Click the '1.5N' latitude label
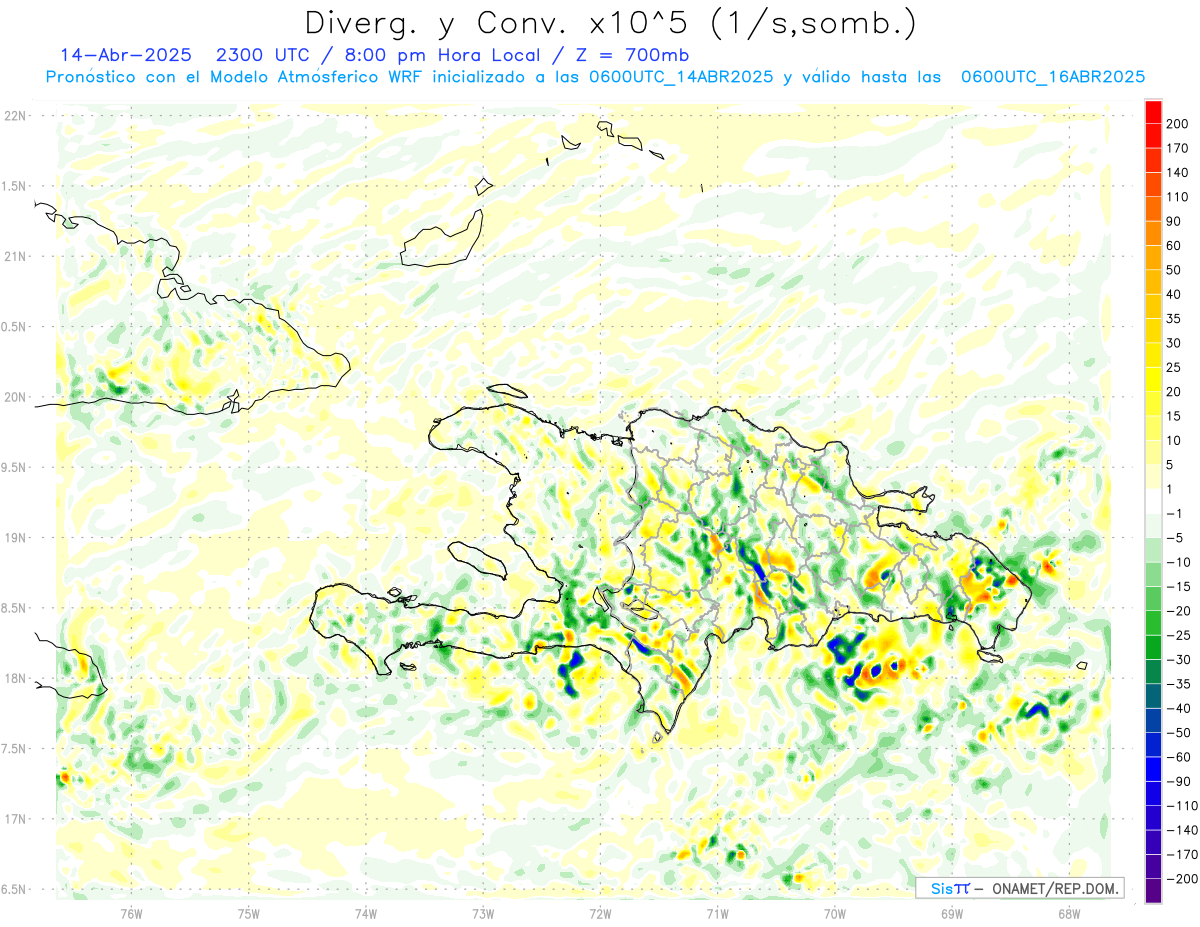This screenshot has height=927, width=1200. point(14,186)
